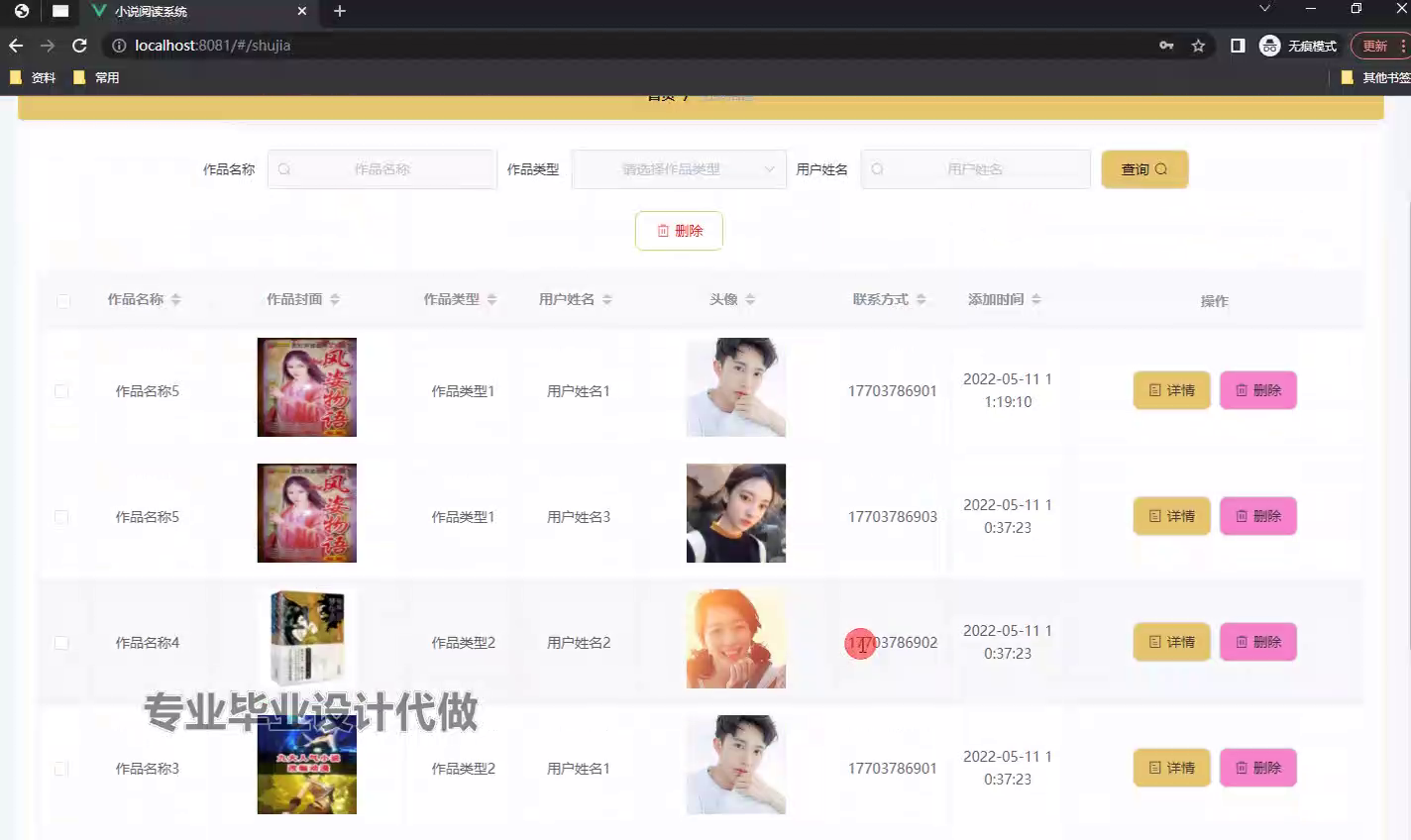Click the batch 删除 button above table

pos(679,231)
